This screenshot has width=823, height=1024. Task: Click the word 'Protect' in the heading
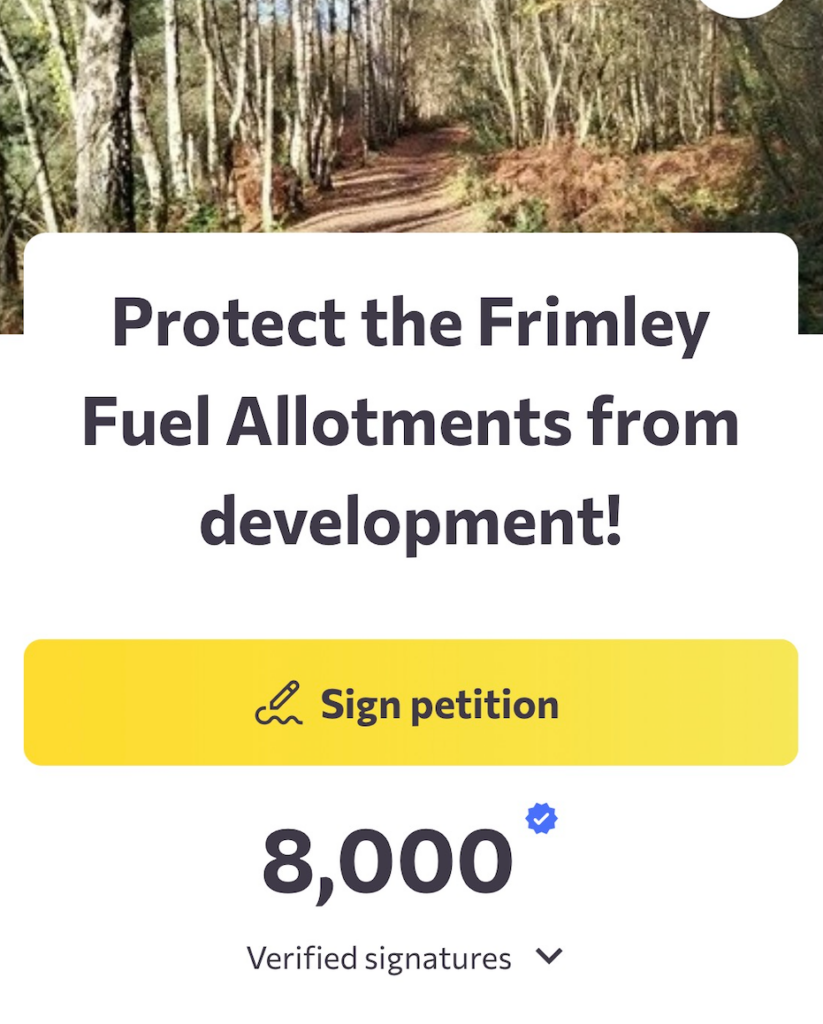pos(229,323)
